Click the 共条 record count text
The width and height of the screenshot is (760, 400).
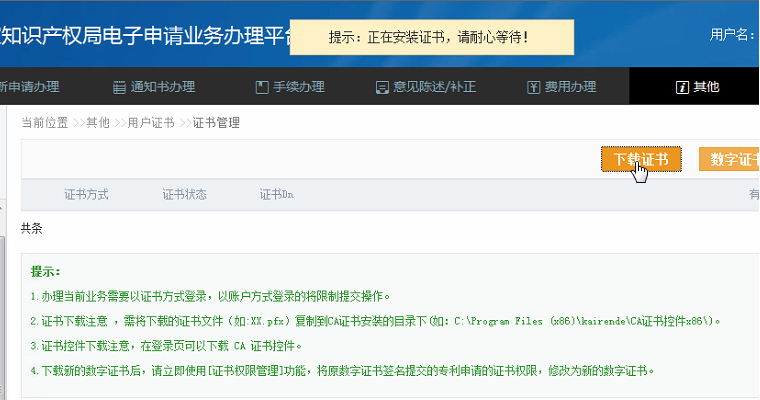point(32,228)
